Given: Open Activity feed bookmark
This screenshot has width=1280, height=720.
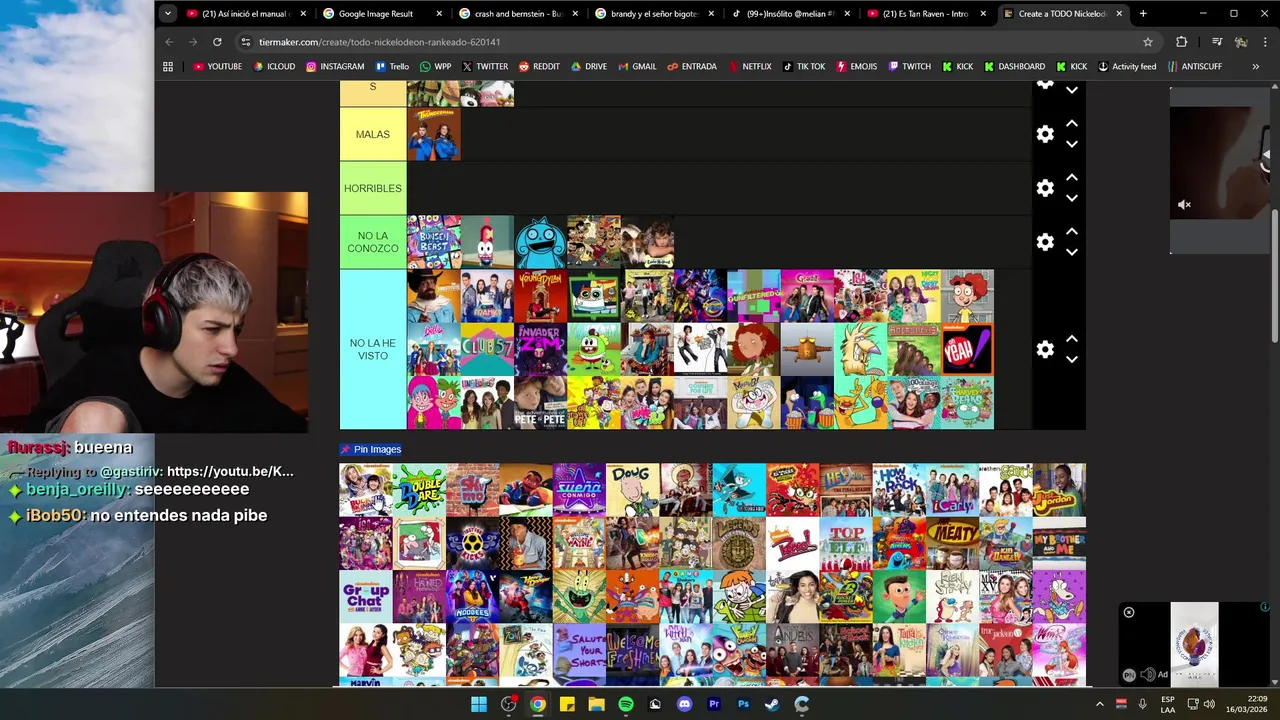Looking at the screenshot, I should [x=1127, y=67].
